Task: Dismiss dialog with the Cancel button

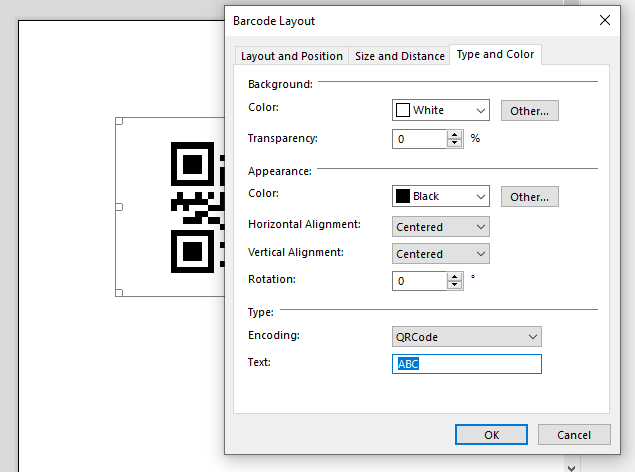Action: (574, 435)
